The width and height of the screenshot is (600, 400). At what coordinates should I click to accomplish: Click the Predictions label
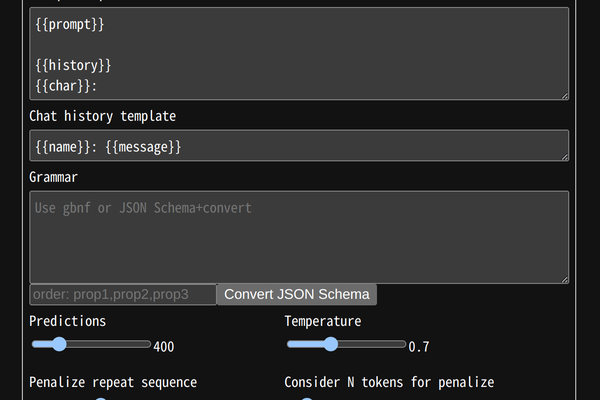pos(67,321)
